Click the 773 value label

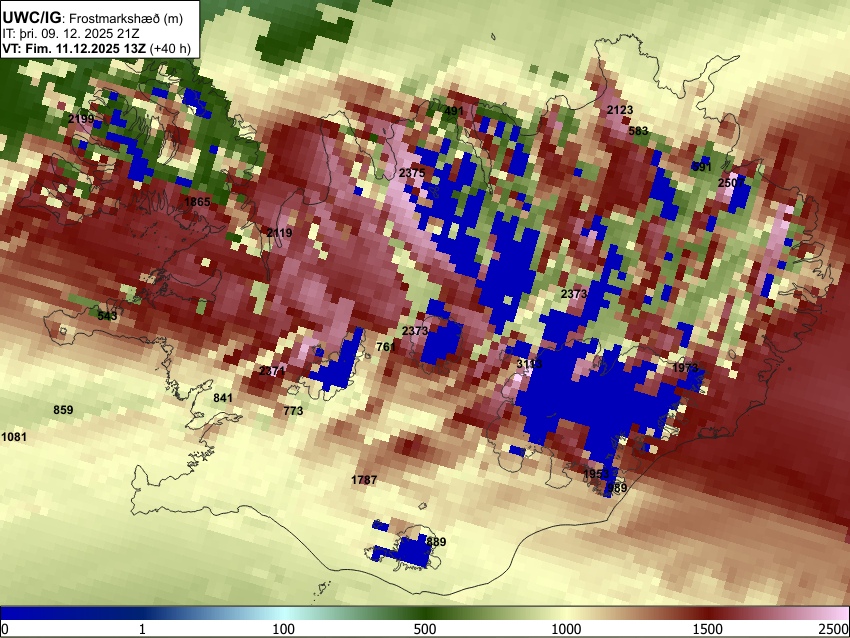click(x=293, y=411)
